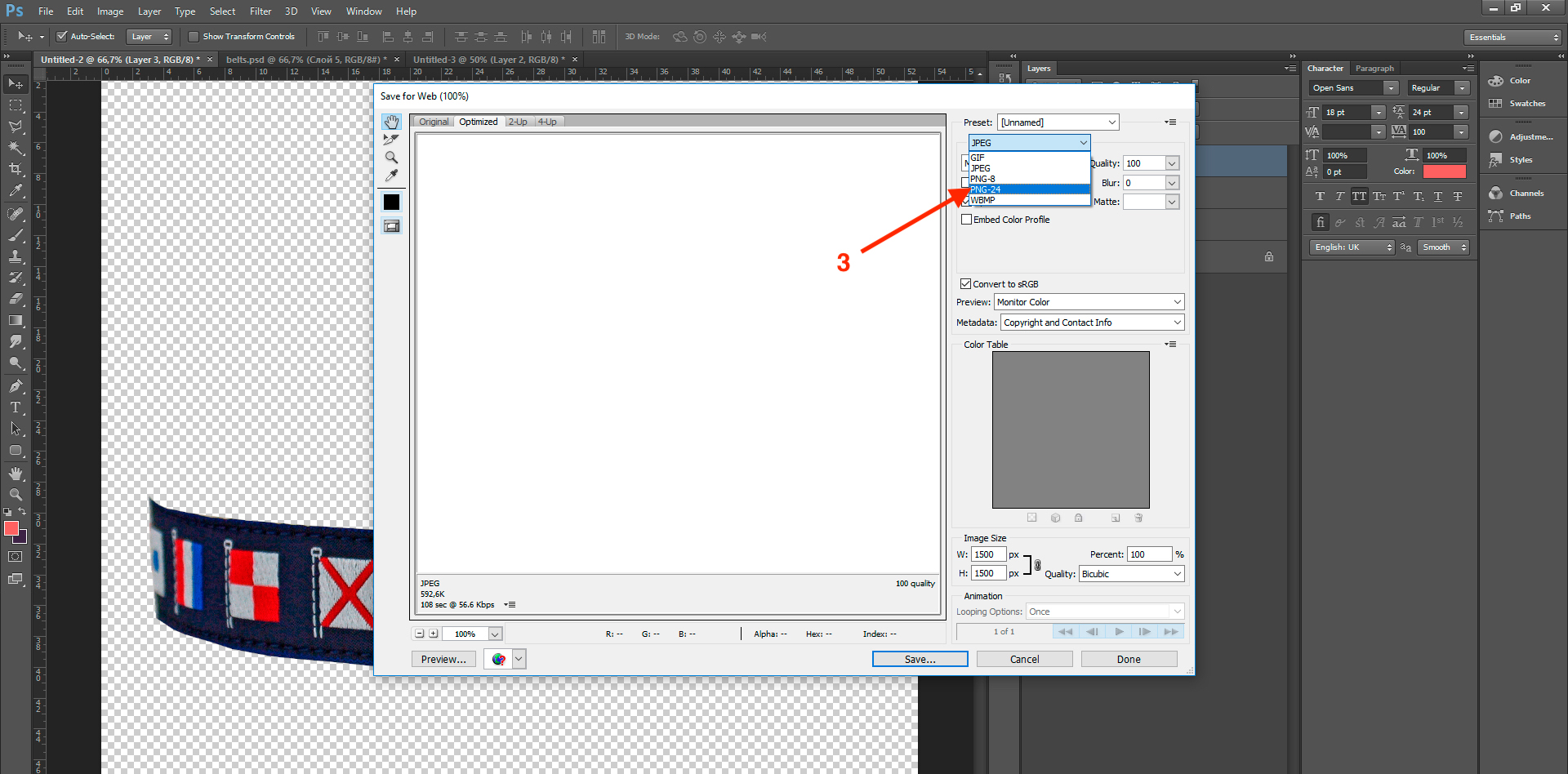This screenshot has height=774, width=1568.
Task: Click the red text Color swatch
Action: [x=1444, y=171]
